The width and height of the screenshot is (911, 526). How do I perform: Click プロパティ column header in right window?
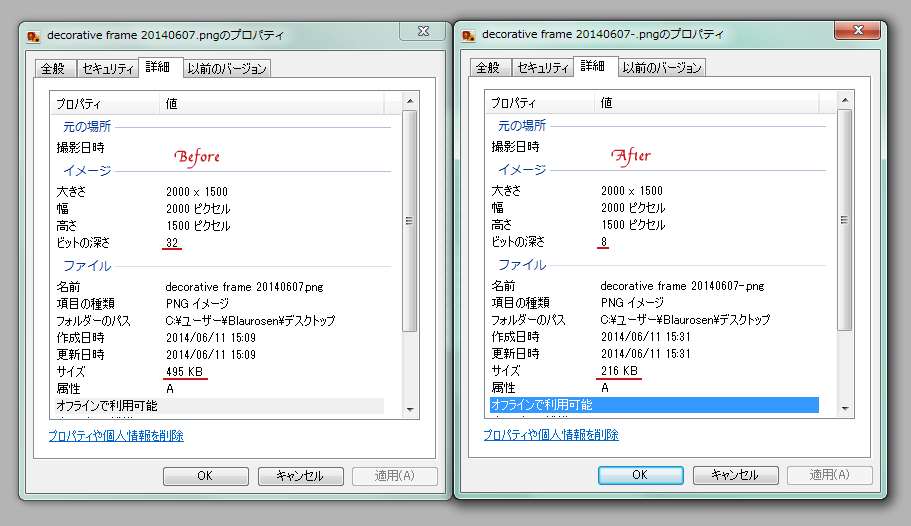click(540, 103)
